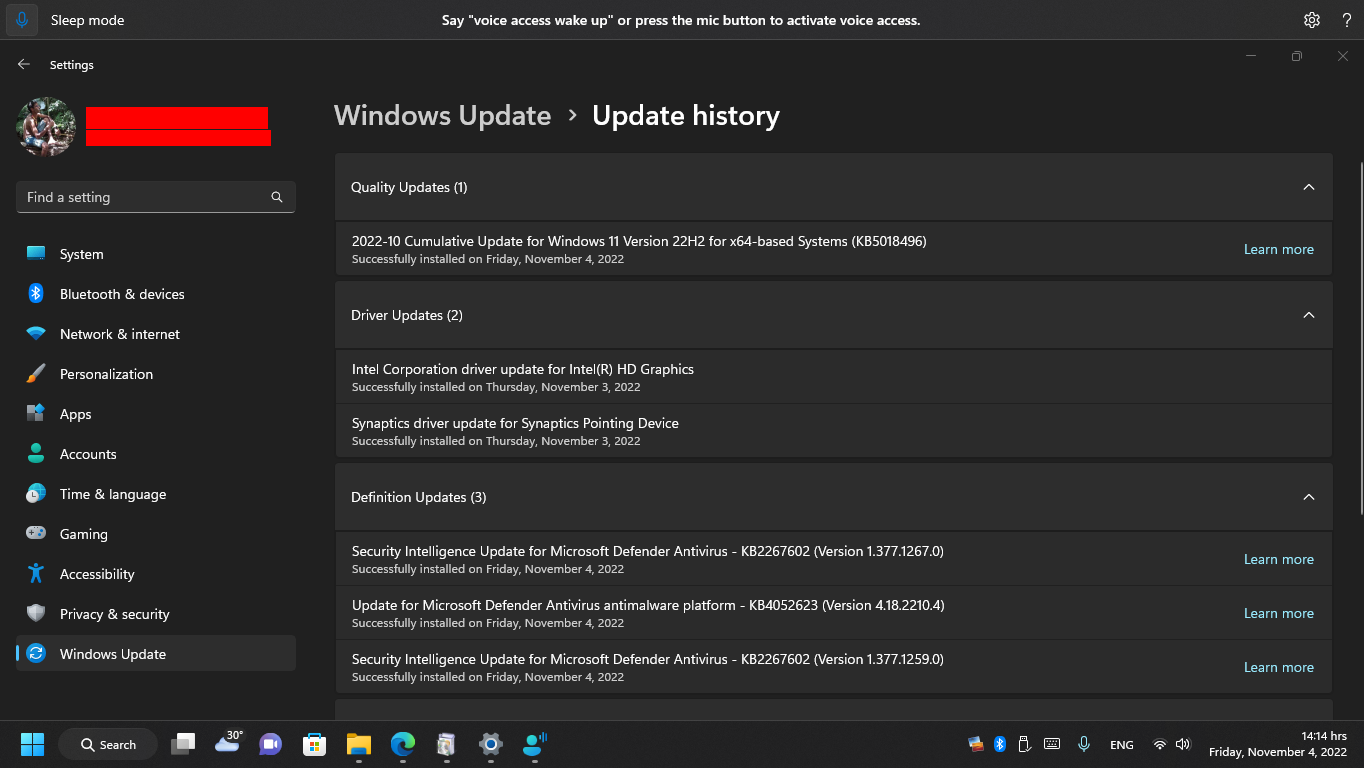Select the 2022-10 Cumulative Update entry text

tap(639, 241)
